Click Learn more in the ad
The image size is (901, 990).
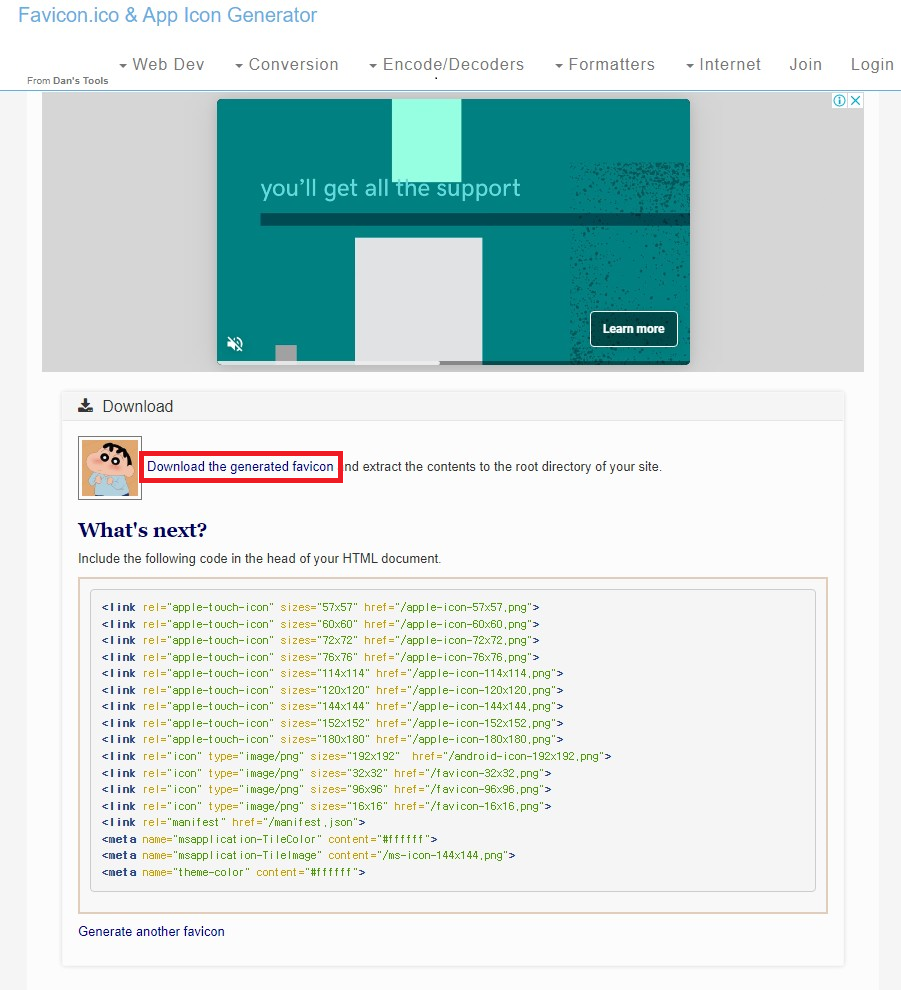click(x=633, y=329)
